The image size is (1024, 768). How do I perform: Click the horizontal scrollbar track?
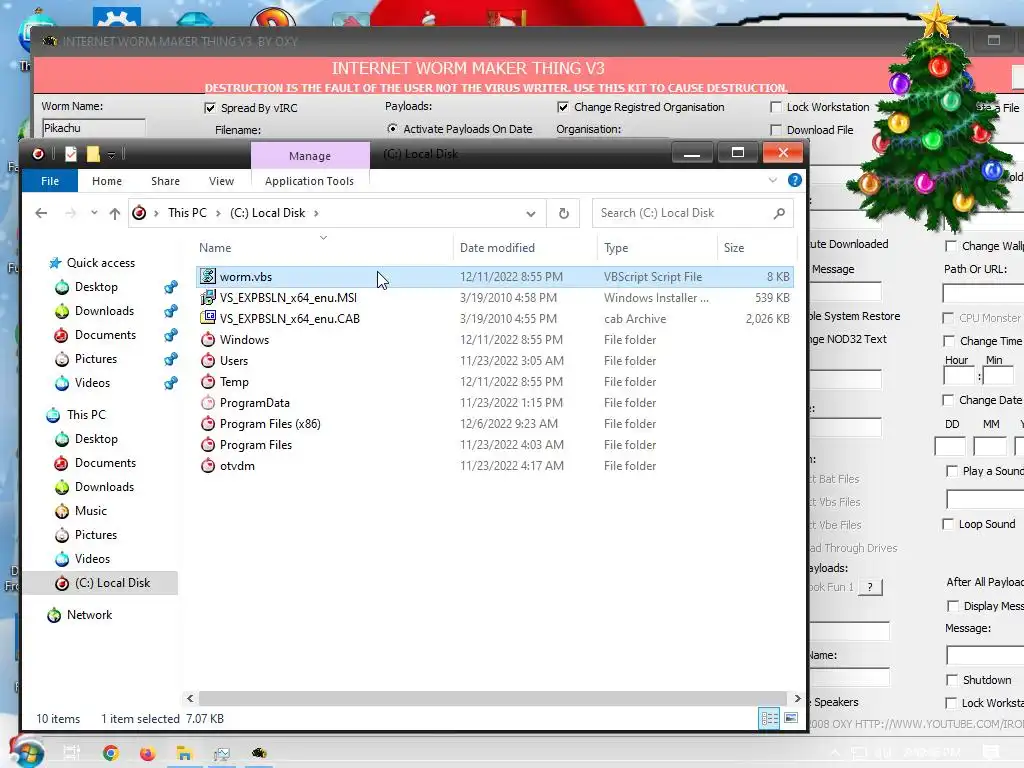[x=493, y=698]
